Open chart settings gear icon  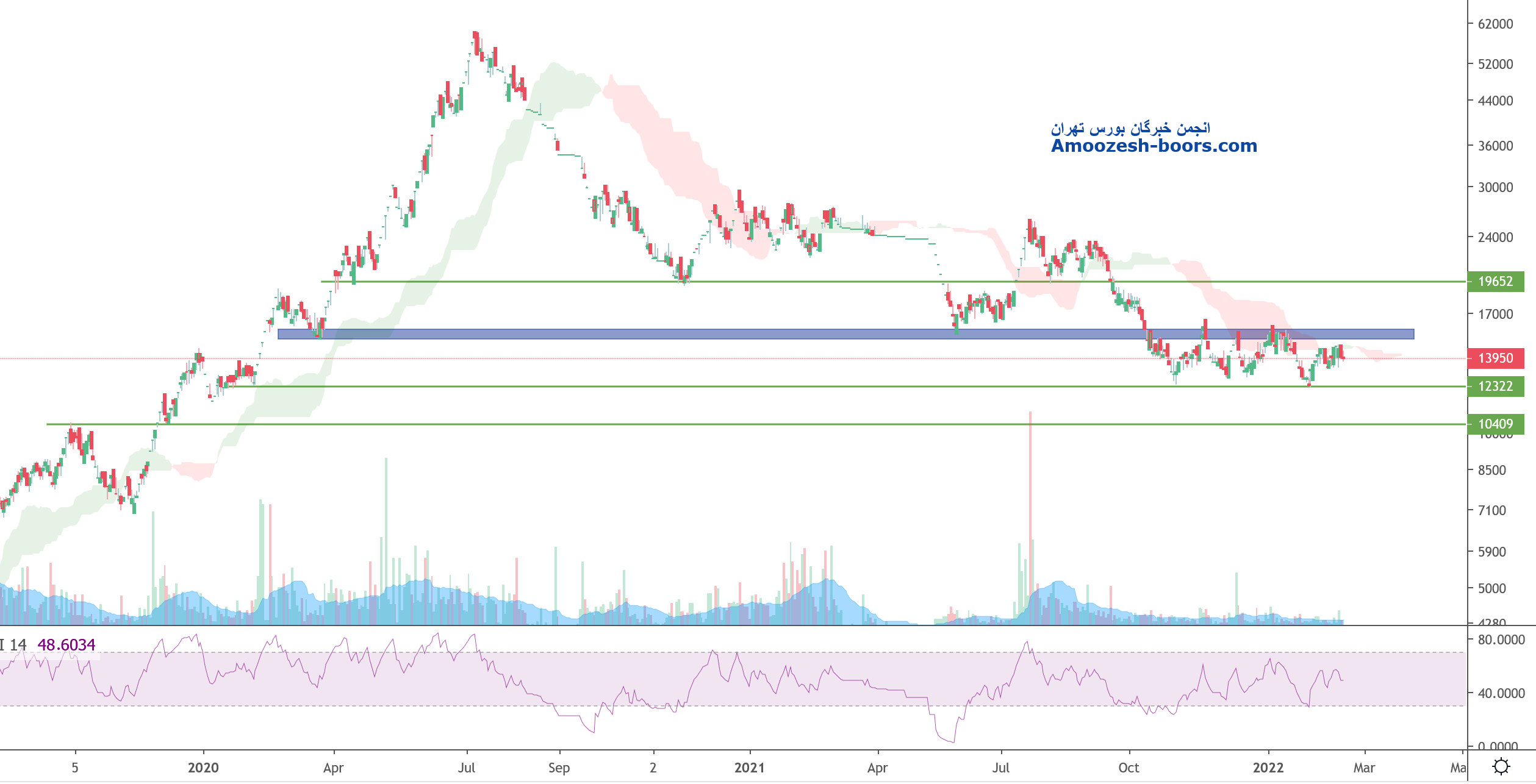point(1501,766)
